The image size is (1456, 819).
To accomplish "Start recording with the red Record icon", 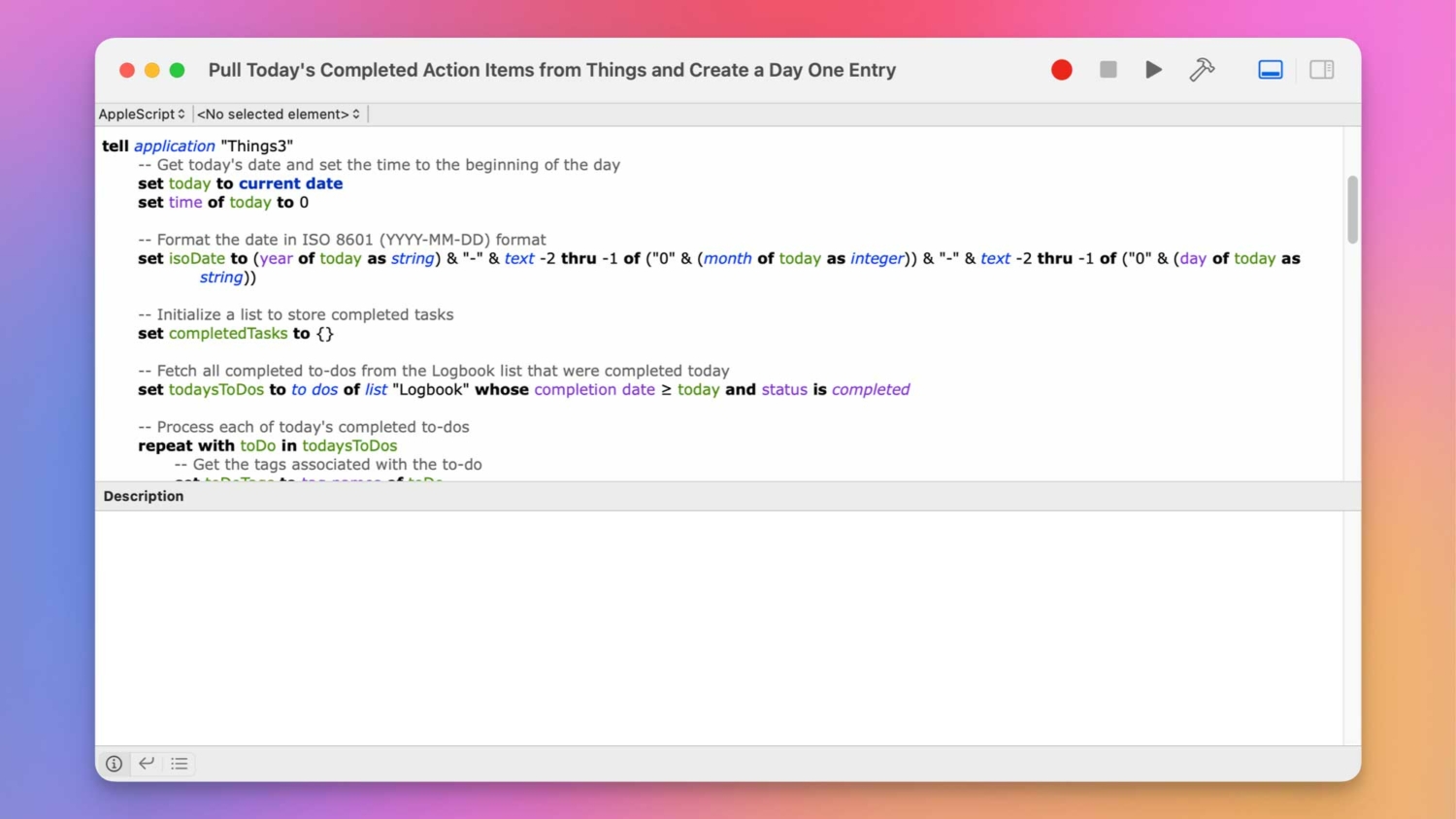I will tap(1061, 69).
